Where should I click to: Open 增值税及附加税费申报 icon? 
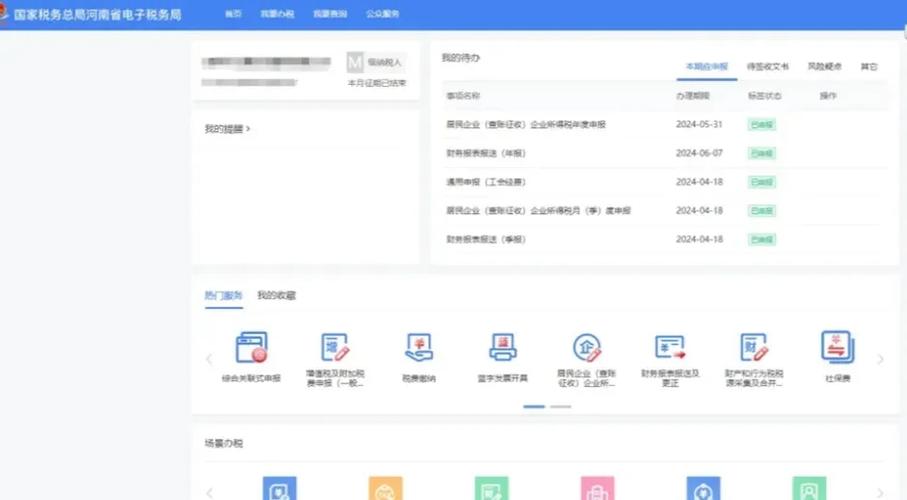(x=335, y=347)
